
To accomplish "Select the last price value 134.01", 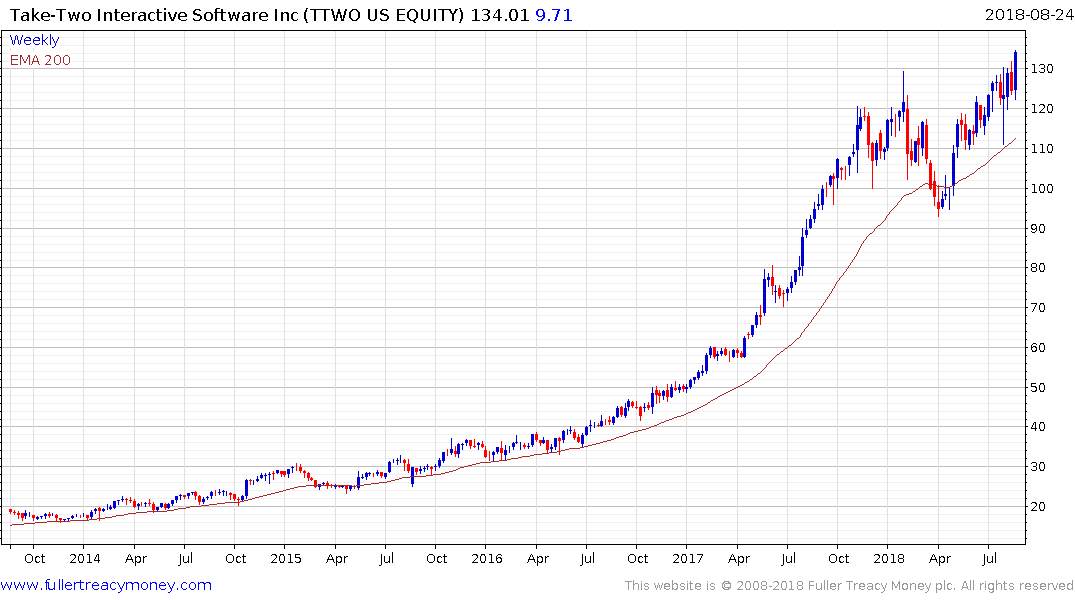I will [500, 15].
